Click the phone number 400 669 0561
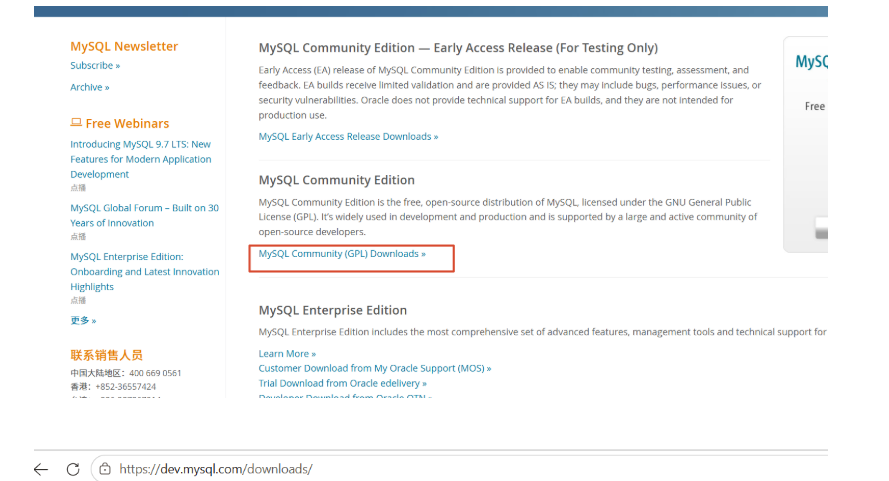 [155, 373]
